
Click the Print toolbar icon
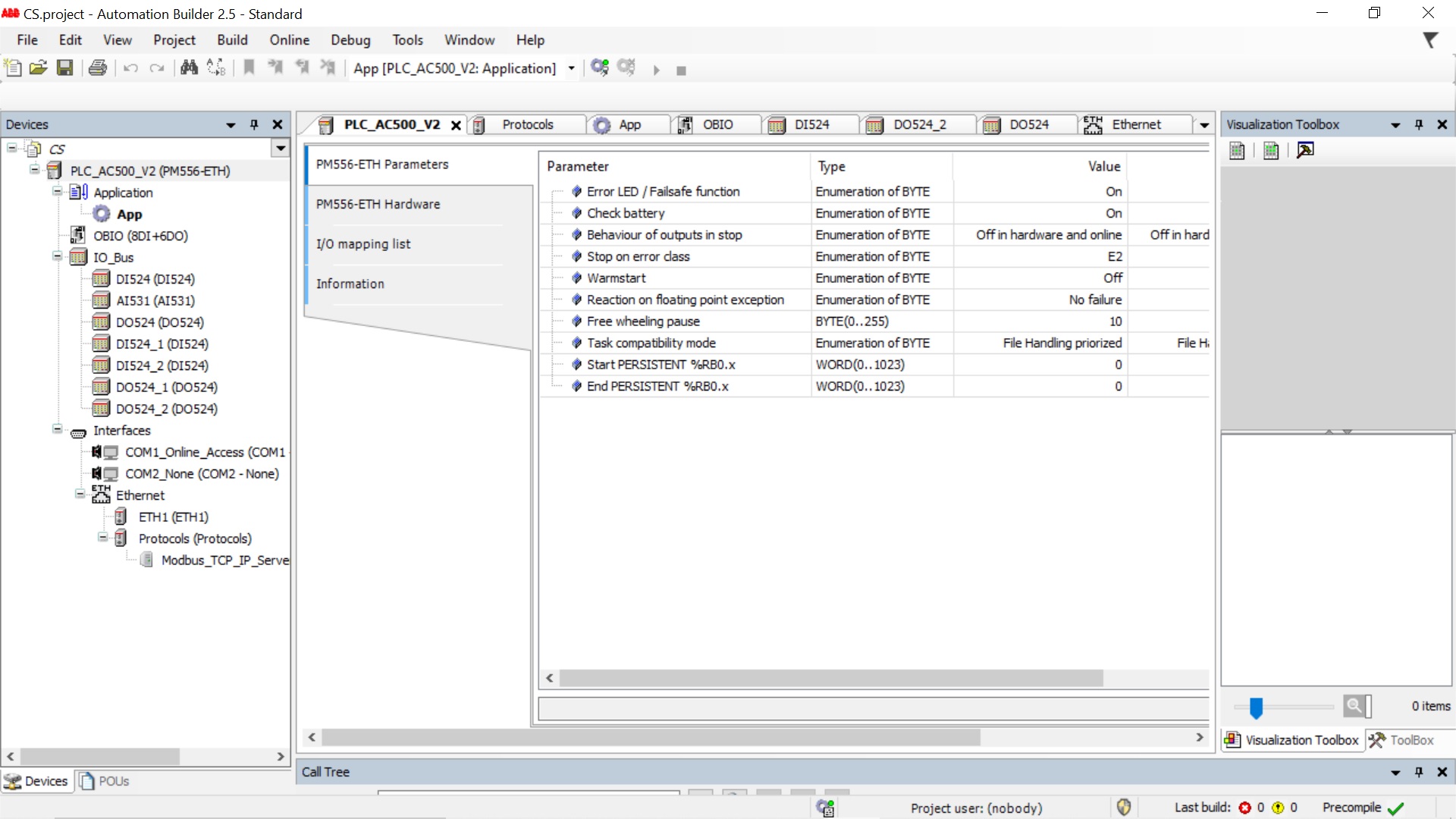pyautogui.click(x=98, y=68)
